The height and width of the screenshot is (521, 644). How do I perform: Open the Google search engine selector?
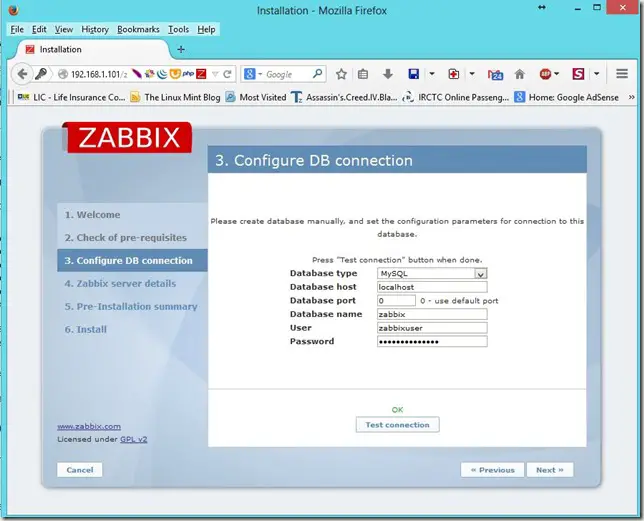[x=253, y=74]
